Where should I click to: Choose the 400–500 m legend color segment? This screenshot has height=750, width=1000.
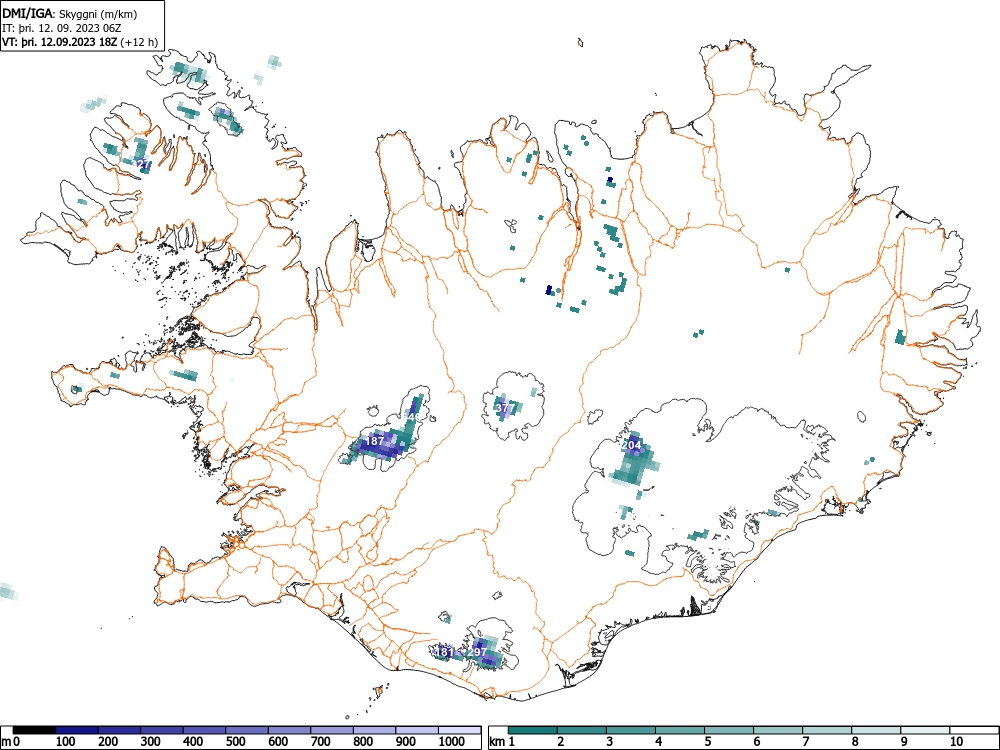pos(204,730)
